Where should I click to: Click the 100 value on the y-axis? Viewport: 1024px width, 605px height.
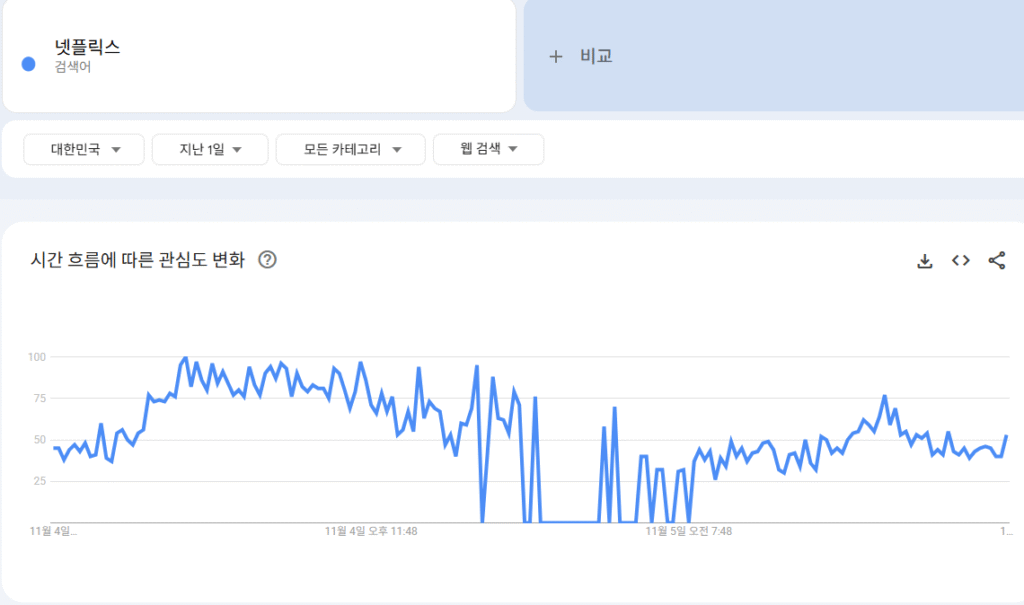(x=38, y=357)
